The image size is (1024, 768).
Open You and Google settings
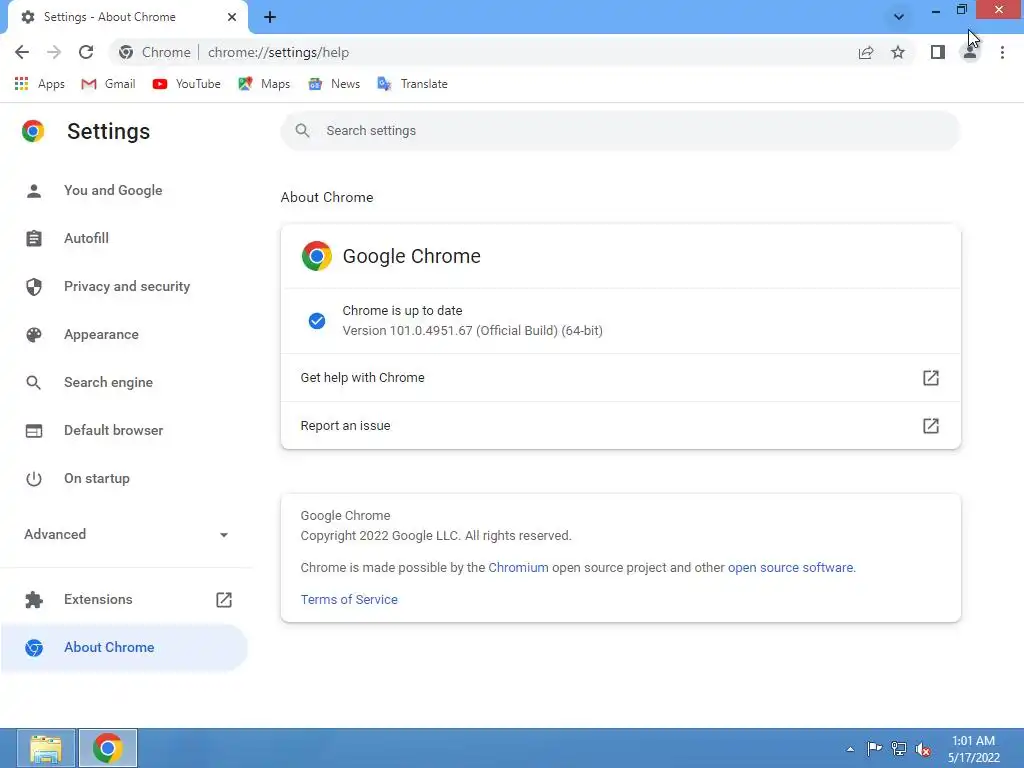pyautogui.click(x=113, y=190)
